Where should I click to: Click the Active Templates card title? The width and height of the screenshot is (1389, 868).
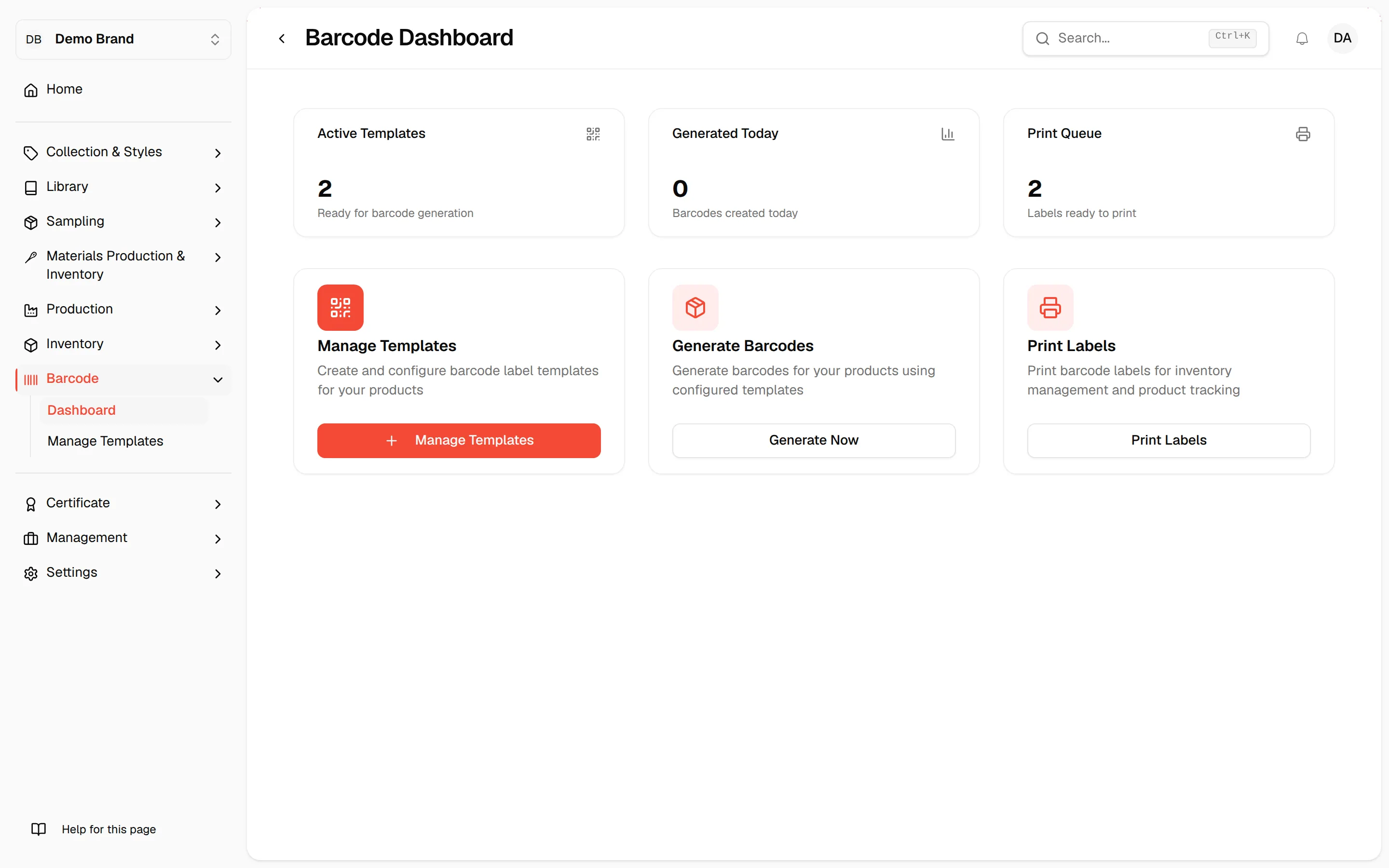[371, 133]
